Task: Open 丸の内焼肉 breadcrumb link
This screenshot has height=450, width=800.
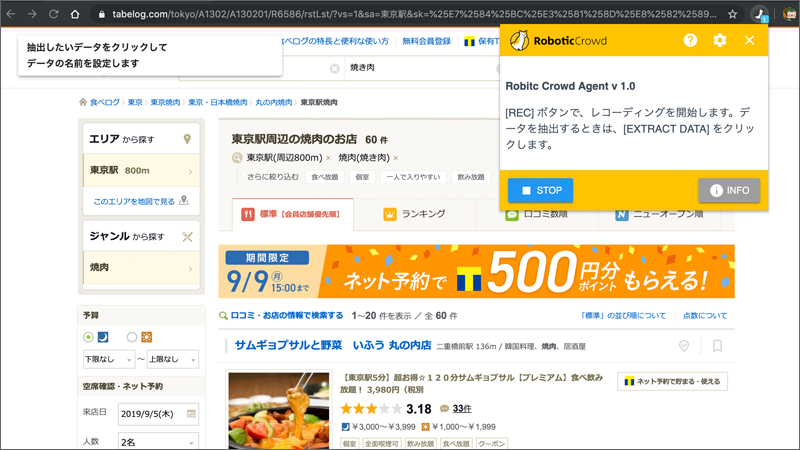Action: coord(273,103)
